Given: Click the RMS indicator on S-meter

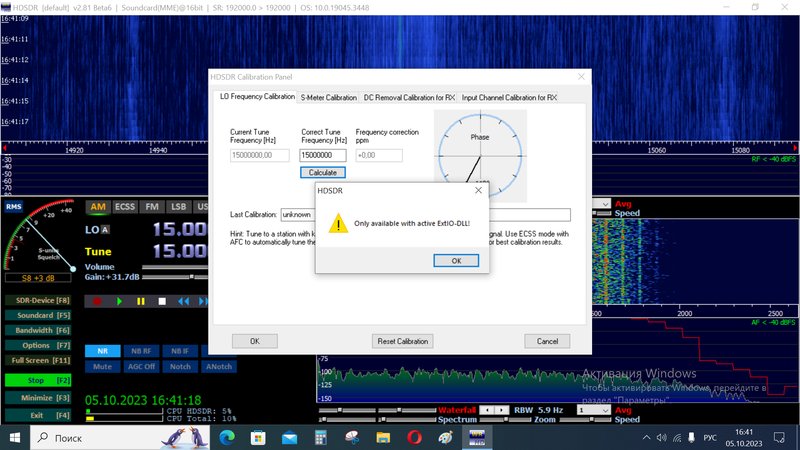Looking at the screenshot, I should [14, 207].
